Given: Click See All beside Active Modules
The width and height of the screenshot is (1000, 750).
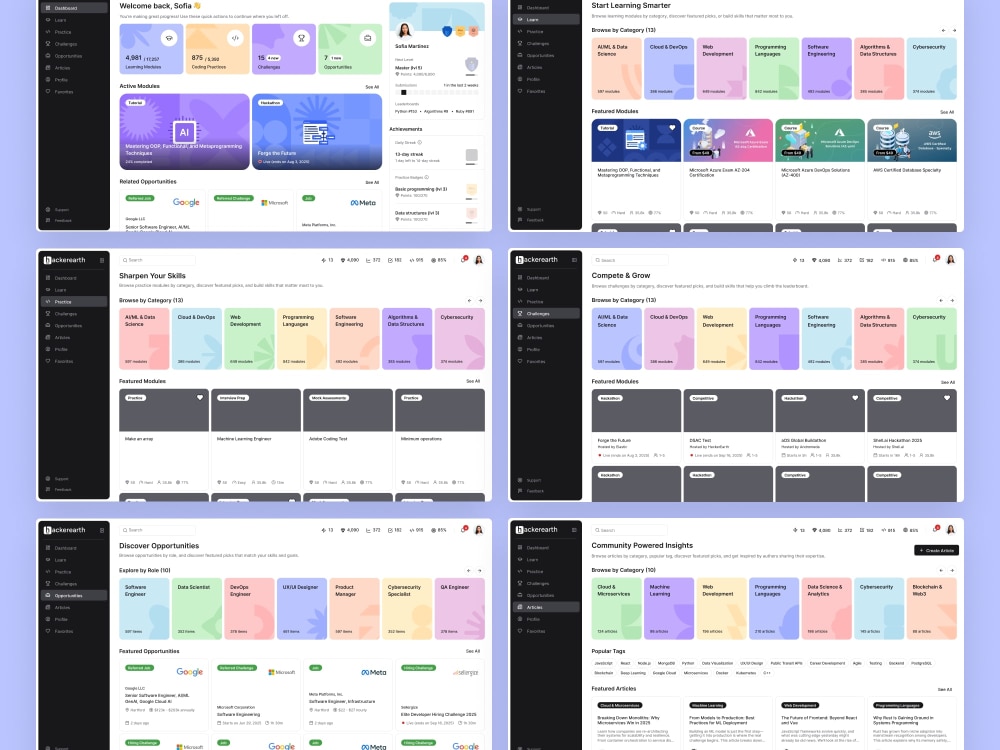Looking at the screenshot, I should (x=372, y=87).
